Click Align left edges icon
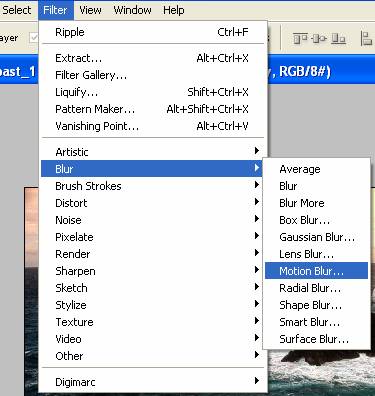This screenshot has height=396, width=375. pyautogui.click(x=367, y=39)
